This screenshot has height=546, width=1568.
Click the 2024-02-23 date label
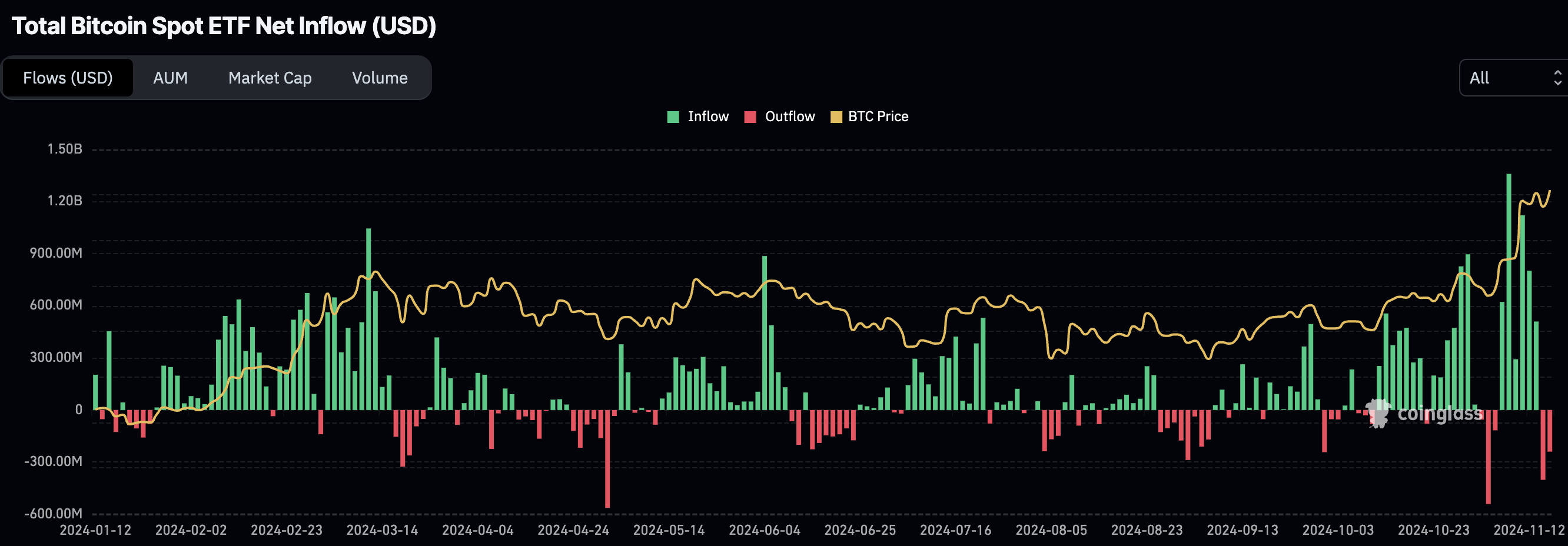point(287,530)
